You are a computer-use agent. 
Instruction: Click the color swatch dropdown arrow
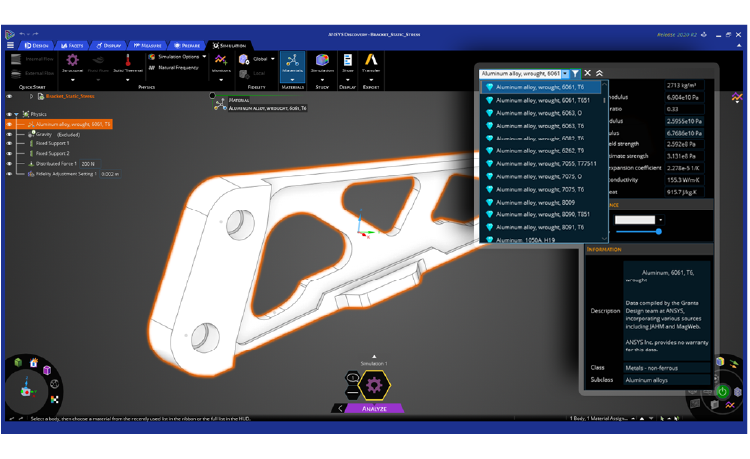(x=661, y=220)
